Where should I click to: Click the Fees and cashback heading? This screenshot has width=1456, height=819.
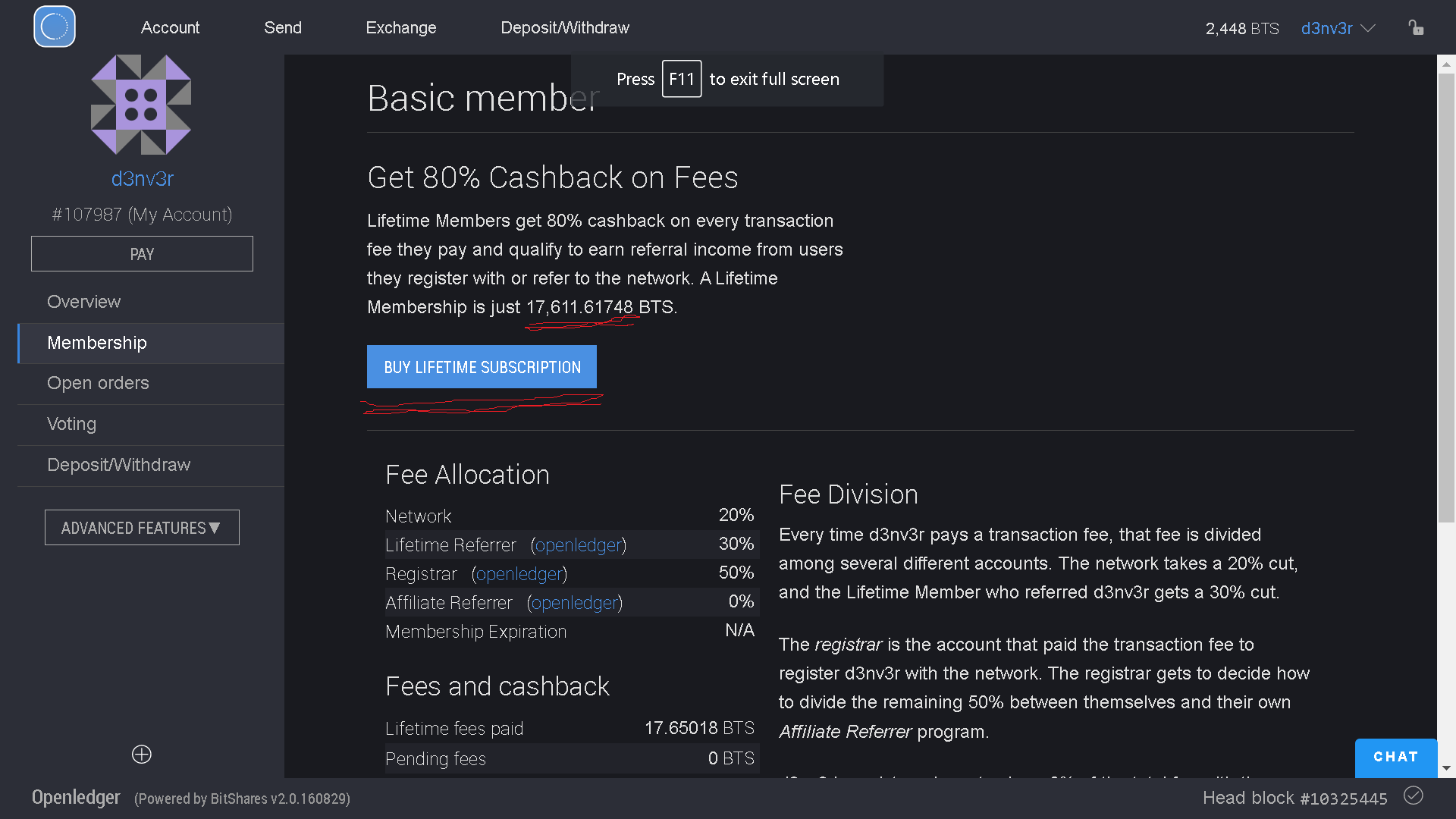coord(497,686)
